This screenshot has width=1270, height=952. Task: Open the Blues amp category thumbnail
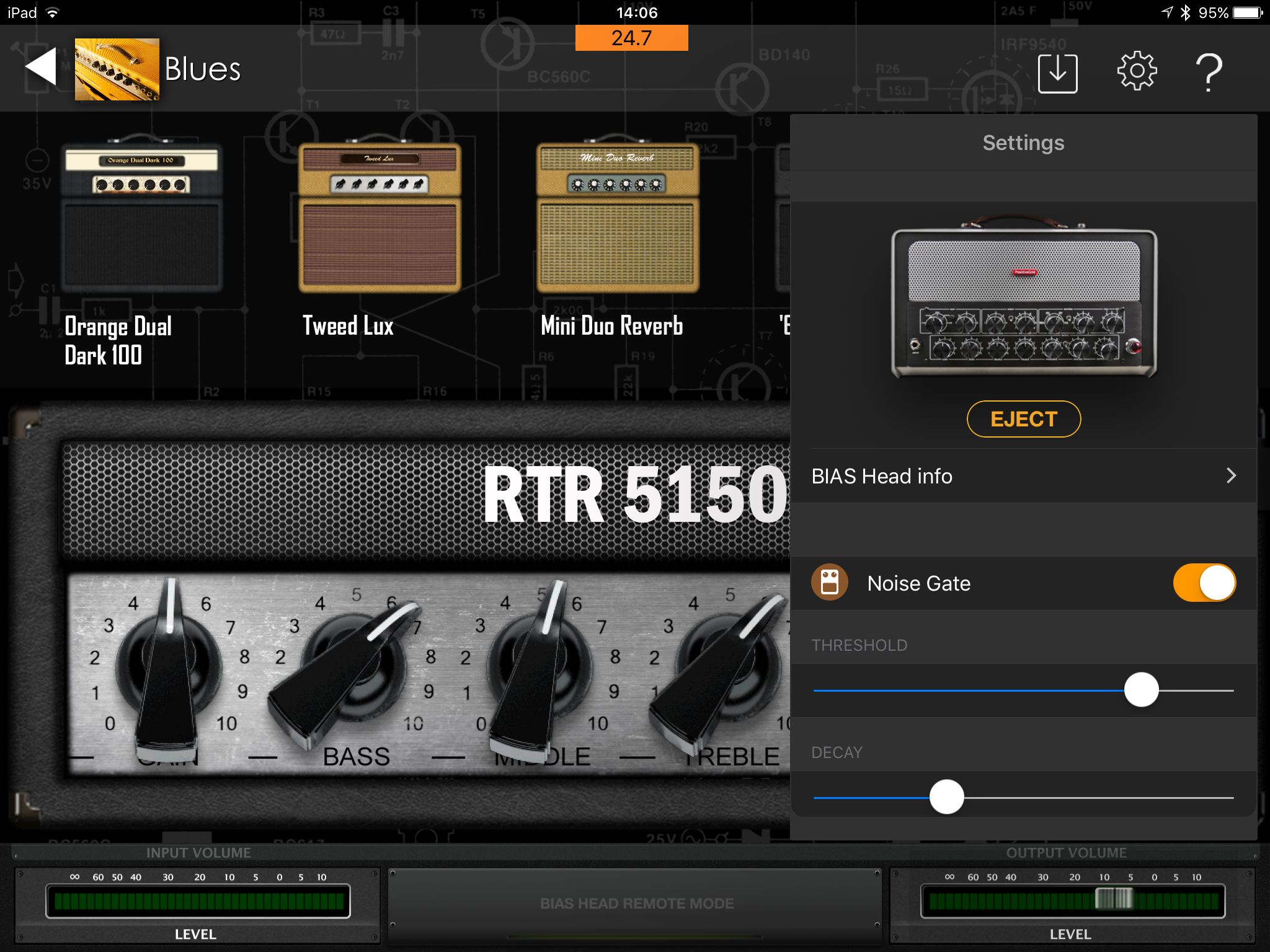point(117,69)
